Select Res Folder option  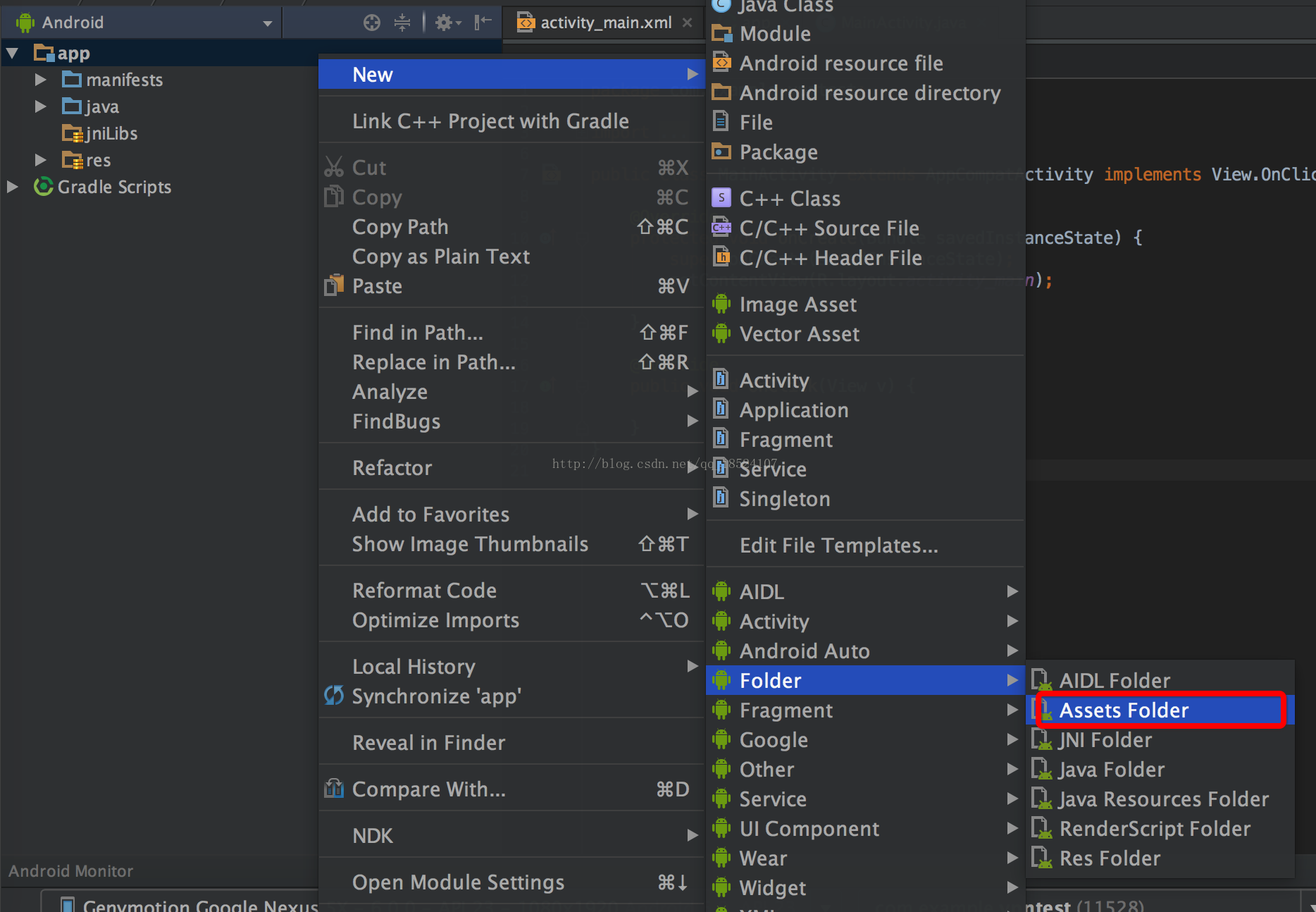[1160, 858]
